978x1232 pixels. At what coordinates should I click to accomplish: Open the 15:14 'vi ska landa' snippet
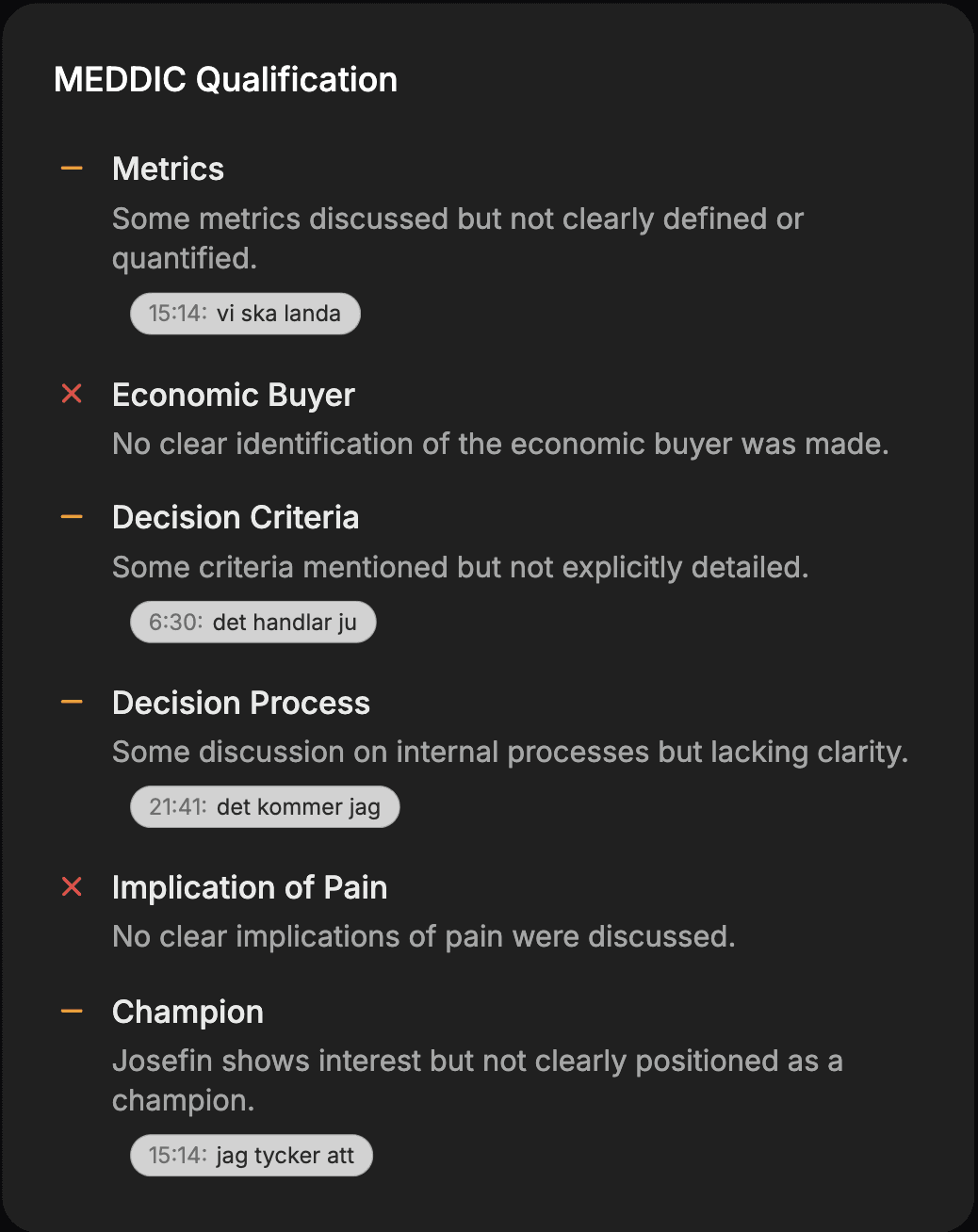tap(244, 313)
